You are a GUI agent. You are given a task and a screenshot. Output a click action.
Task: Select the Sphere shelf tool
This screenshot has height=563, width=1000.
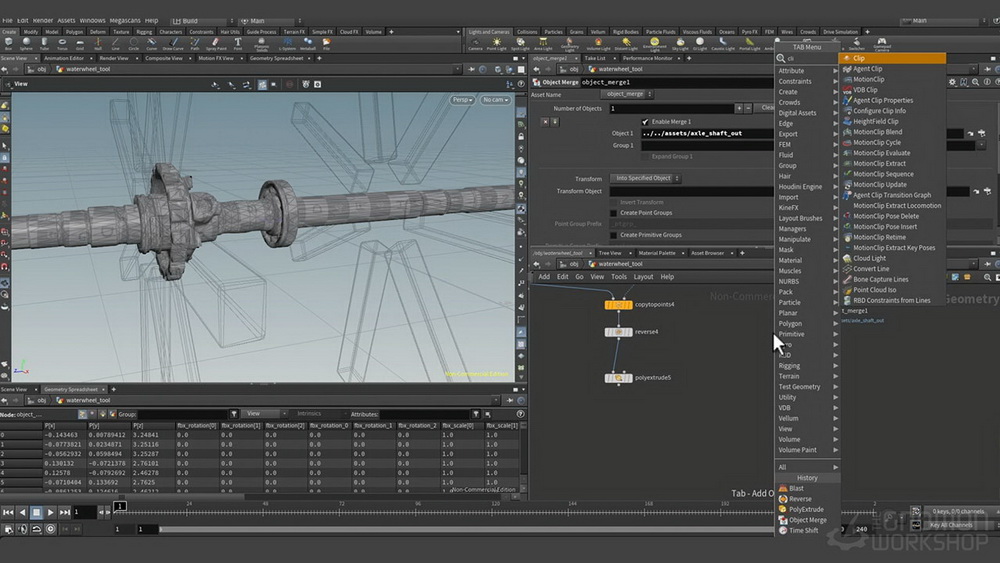(x=26, y=43)
